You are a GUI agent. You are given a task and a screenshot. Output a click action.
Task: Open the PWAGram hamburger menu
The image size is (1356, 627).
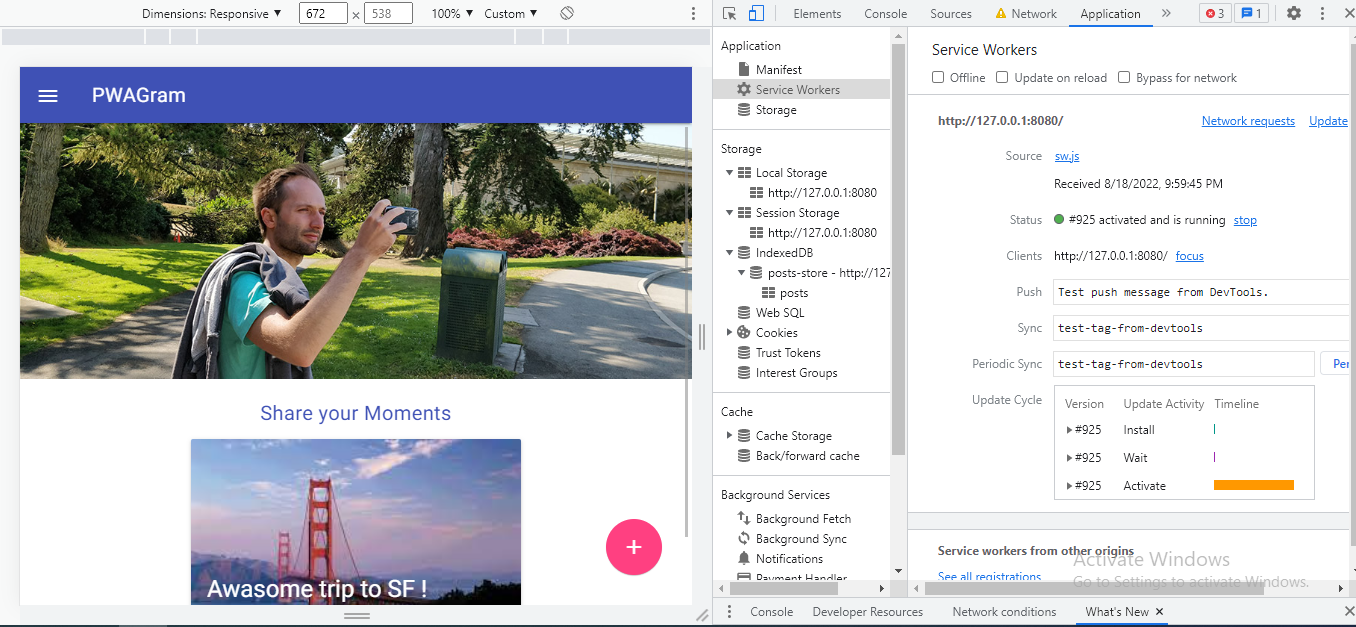48,96
